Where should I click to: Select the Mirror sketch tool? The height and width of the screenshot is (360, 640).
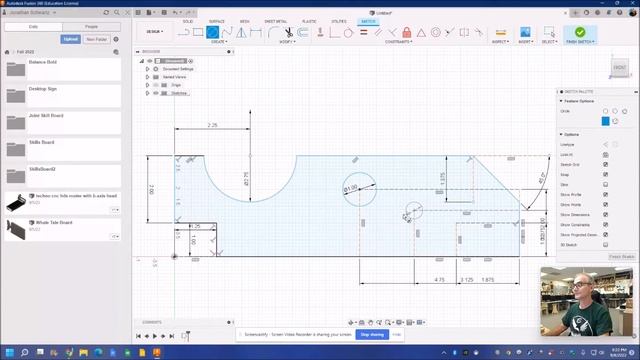point(241,32)
